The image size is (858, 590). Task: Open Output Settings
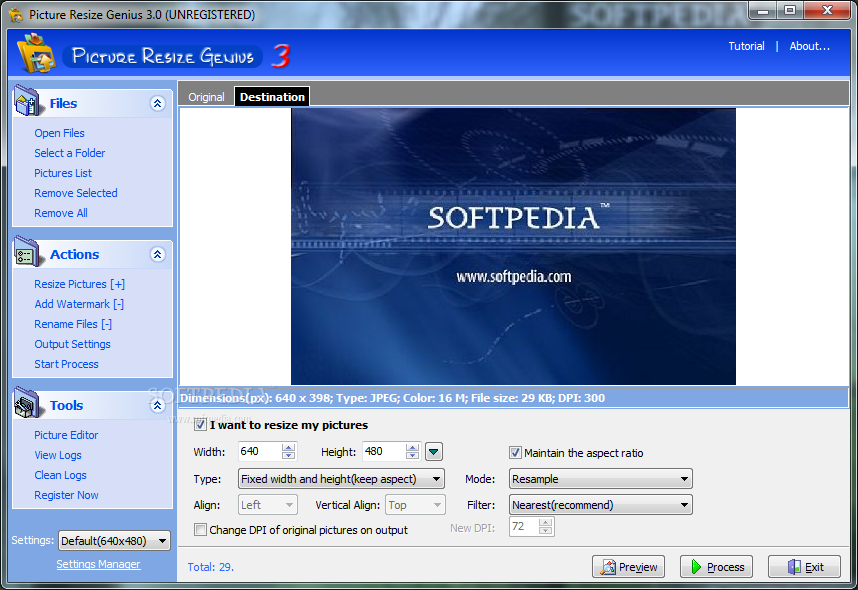tap(72, 344)
